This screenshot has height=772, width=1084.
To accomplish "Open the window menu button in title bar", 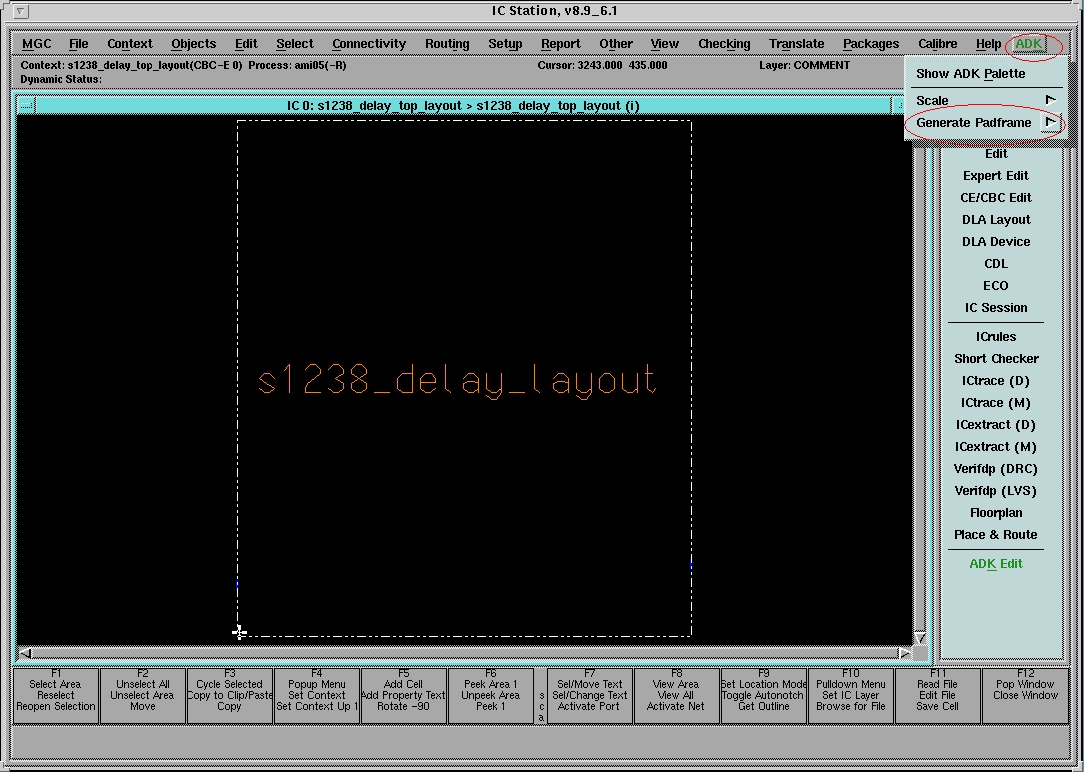I will tap(20, 12).
